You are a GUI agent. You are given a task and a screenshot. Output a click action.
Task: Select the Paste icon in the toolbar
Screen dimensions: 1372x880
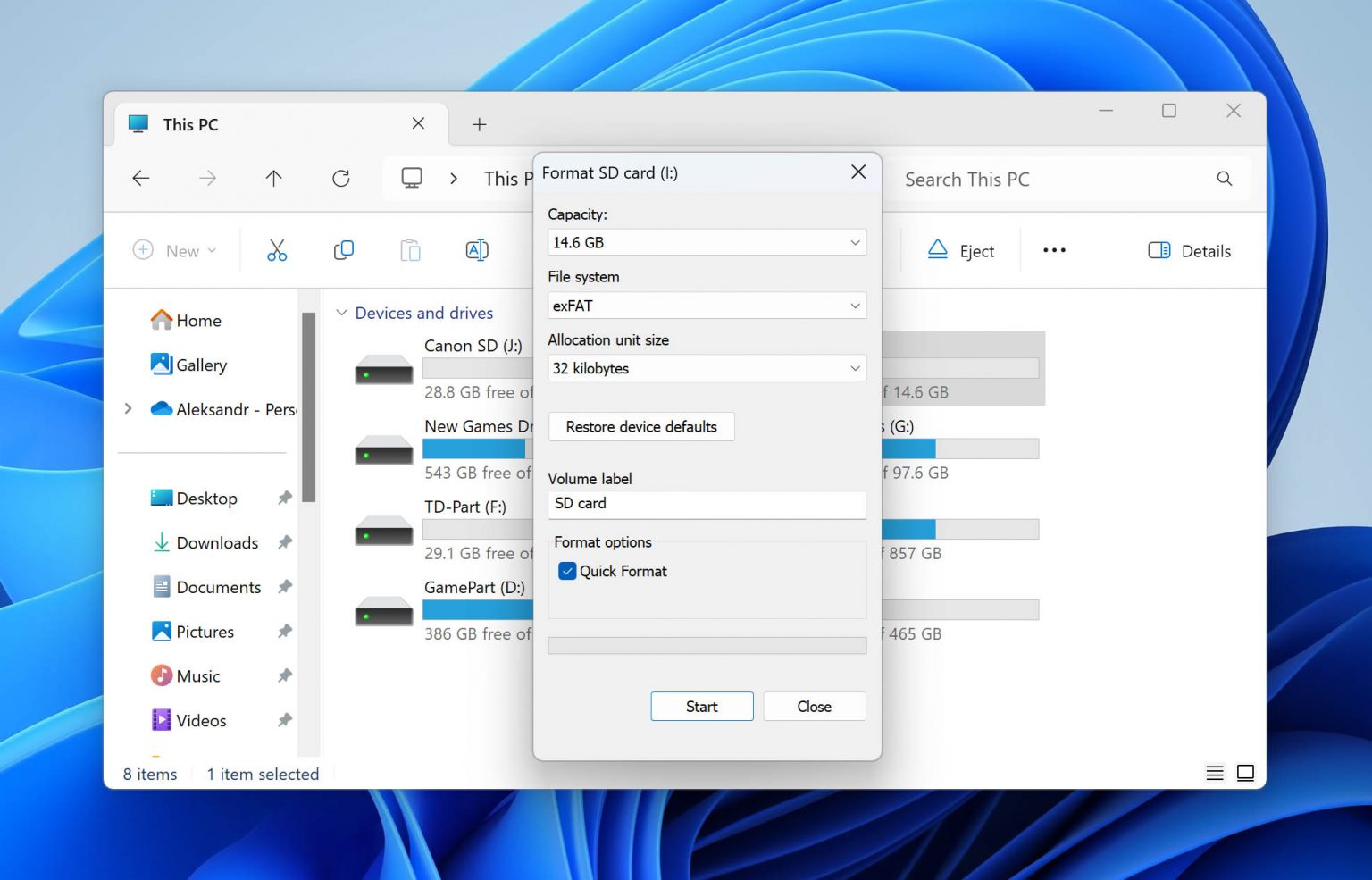410,250
